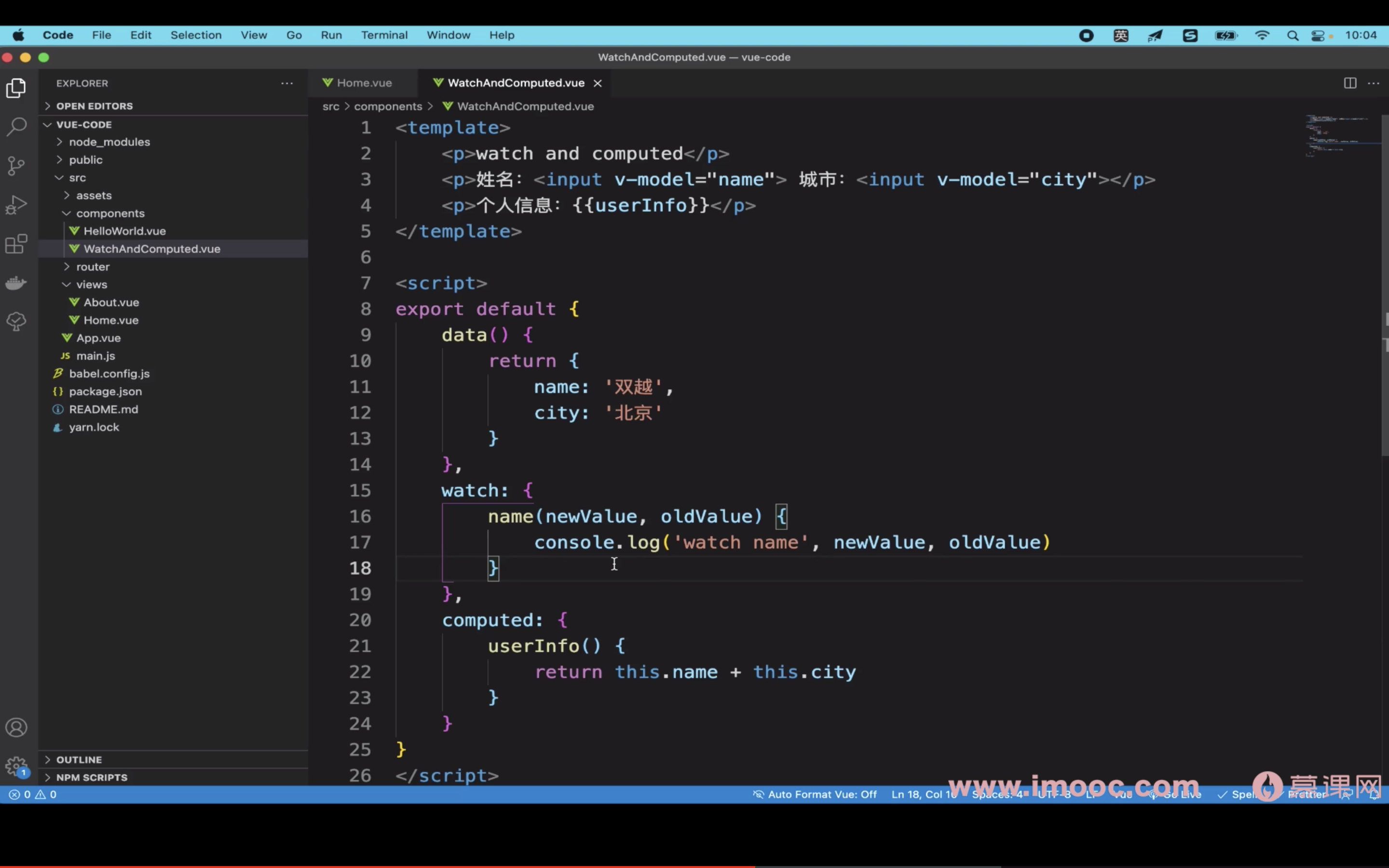
Task: Open package.json in the file explorer
Action: click(x=105, y=392)
